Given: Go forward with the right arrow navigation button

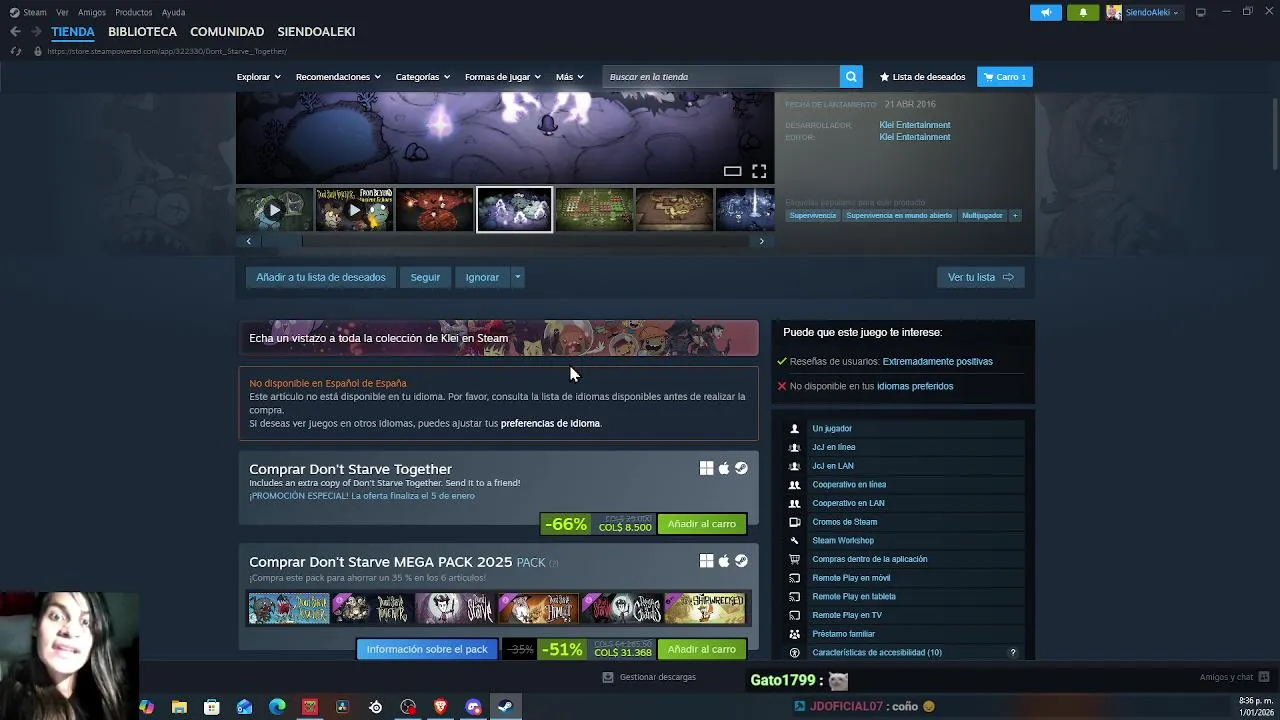Looking at the screenshot, I should pos(36,31).
